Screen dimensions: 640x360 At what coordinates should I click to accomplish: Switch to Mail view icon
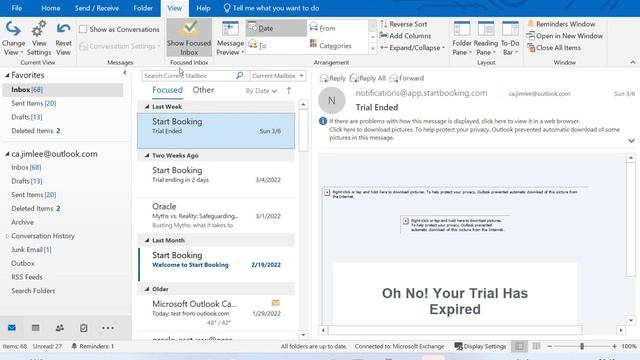click(12, 328)
